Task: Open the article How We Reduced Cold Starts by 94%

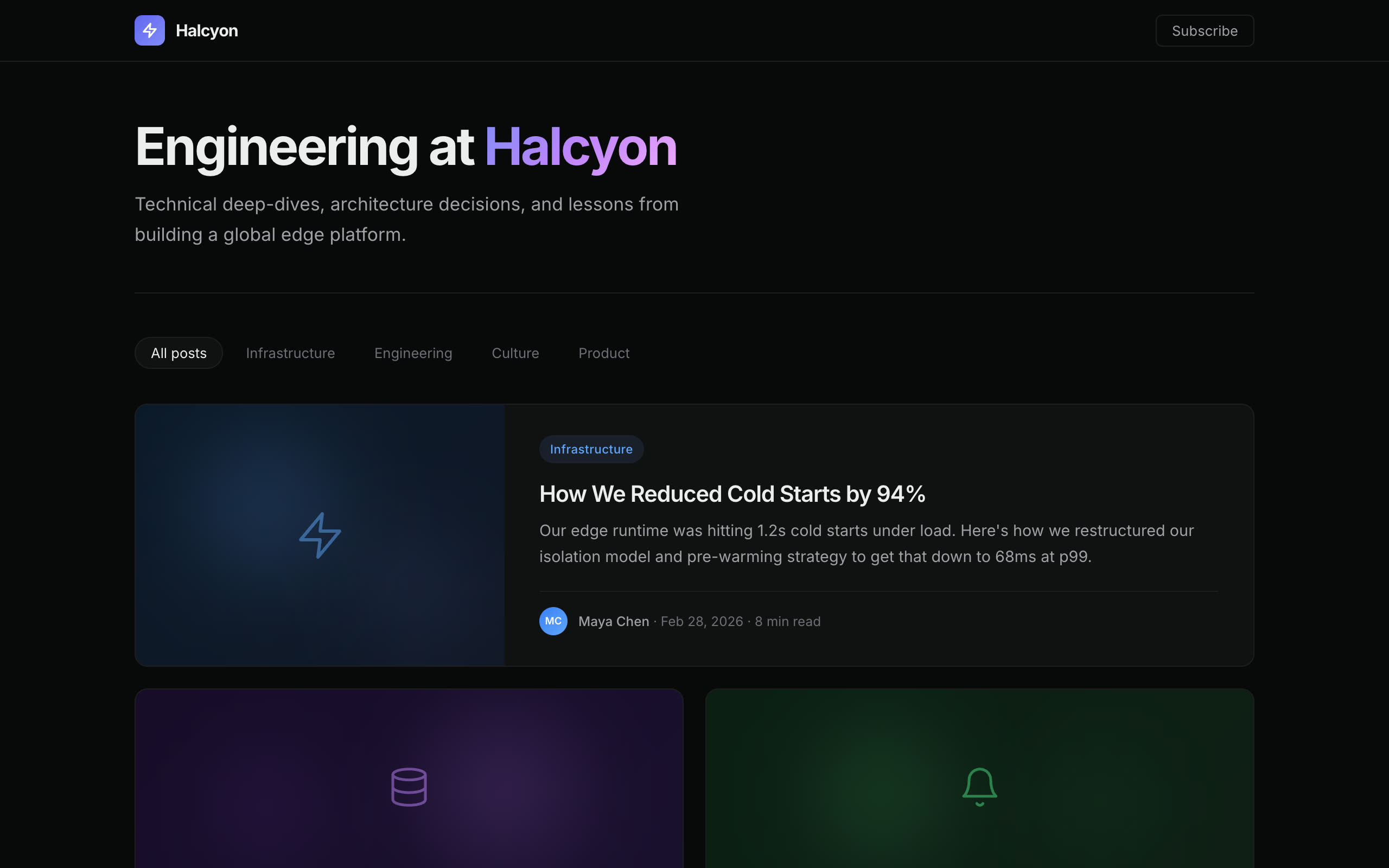Action: (x=732, y=494)
